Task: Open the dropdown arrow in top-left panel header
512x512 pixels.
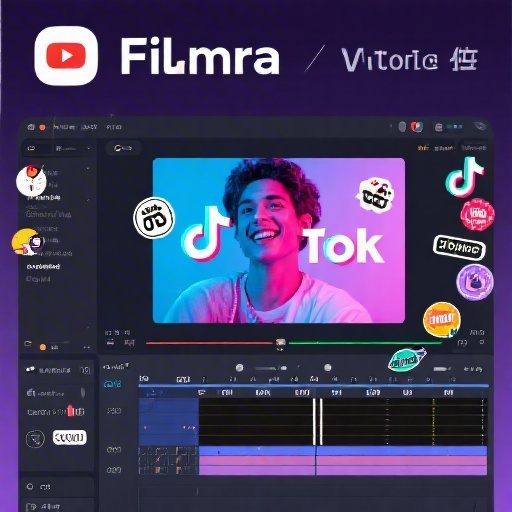Action: pyautogui.click(x=88, y=148)
